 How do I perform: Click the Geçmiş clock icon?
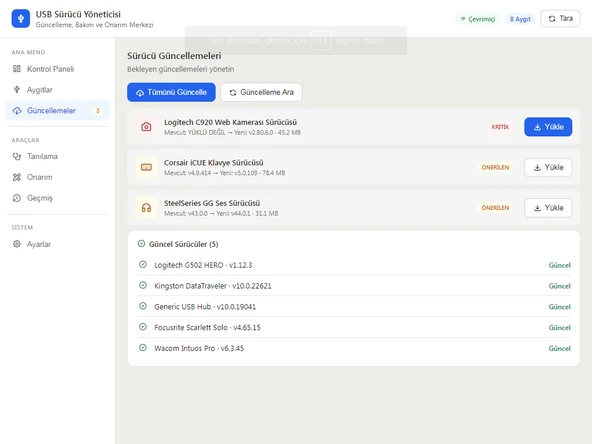click(17, 198)
